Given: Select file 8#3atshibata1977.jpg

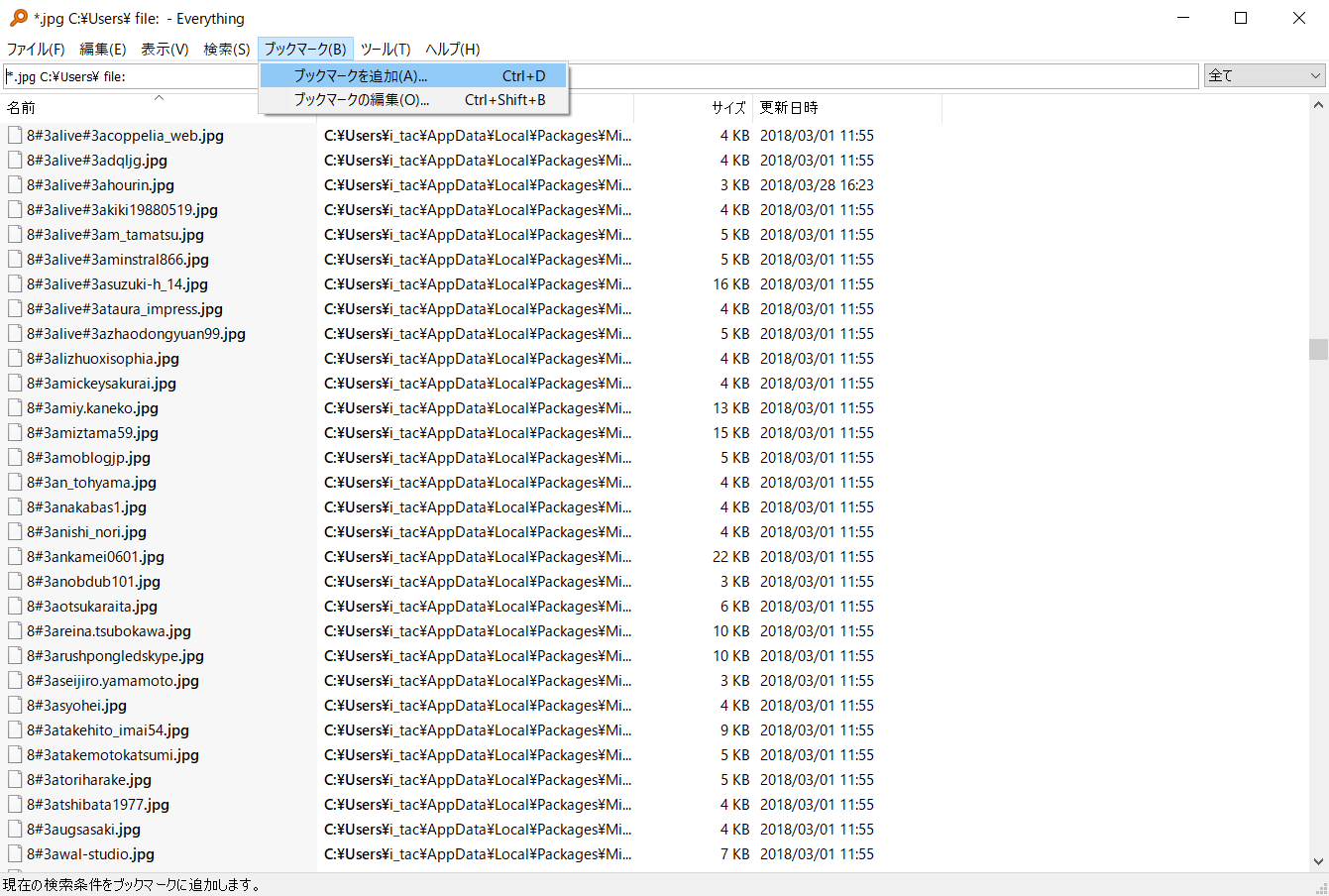Looking at the screenshot, I should pyautogui.click(x=98, y=805).
